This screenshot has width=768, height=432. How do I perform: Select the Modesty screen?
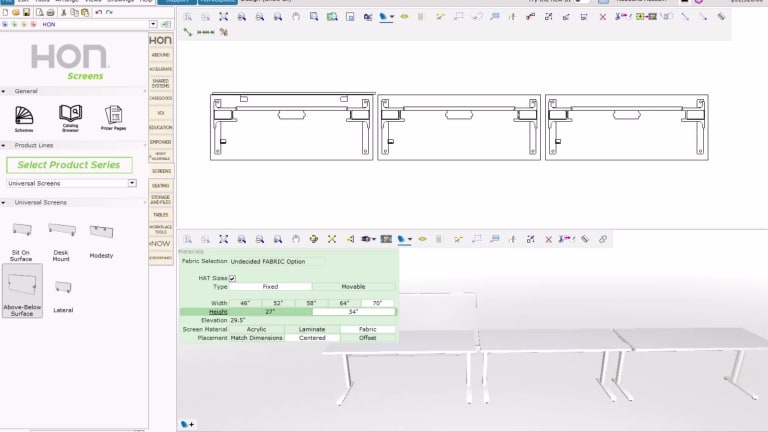[x=101, y=240]
